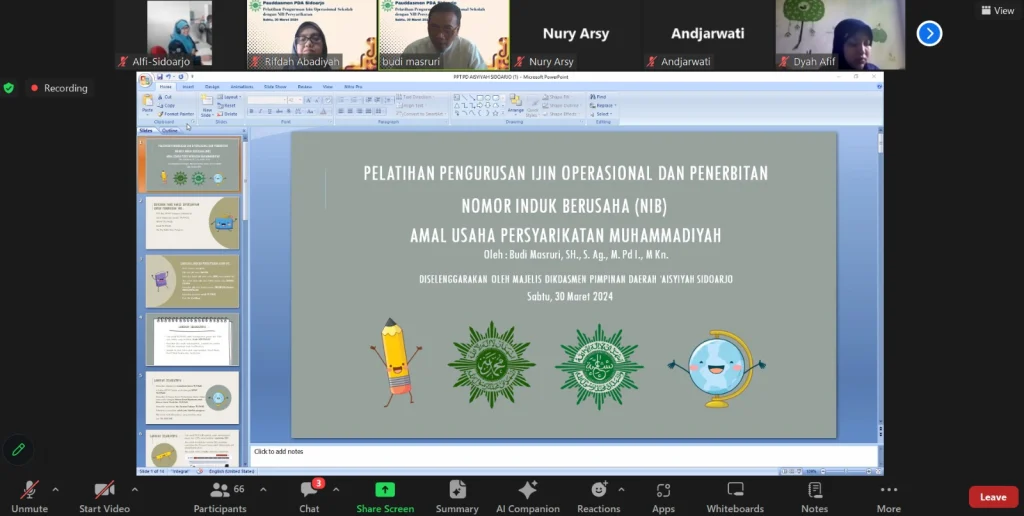Toggle Justify alignment in Paragraph group
Screen dimensions: 1024x516
coord(368,111)
